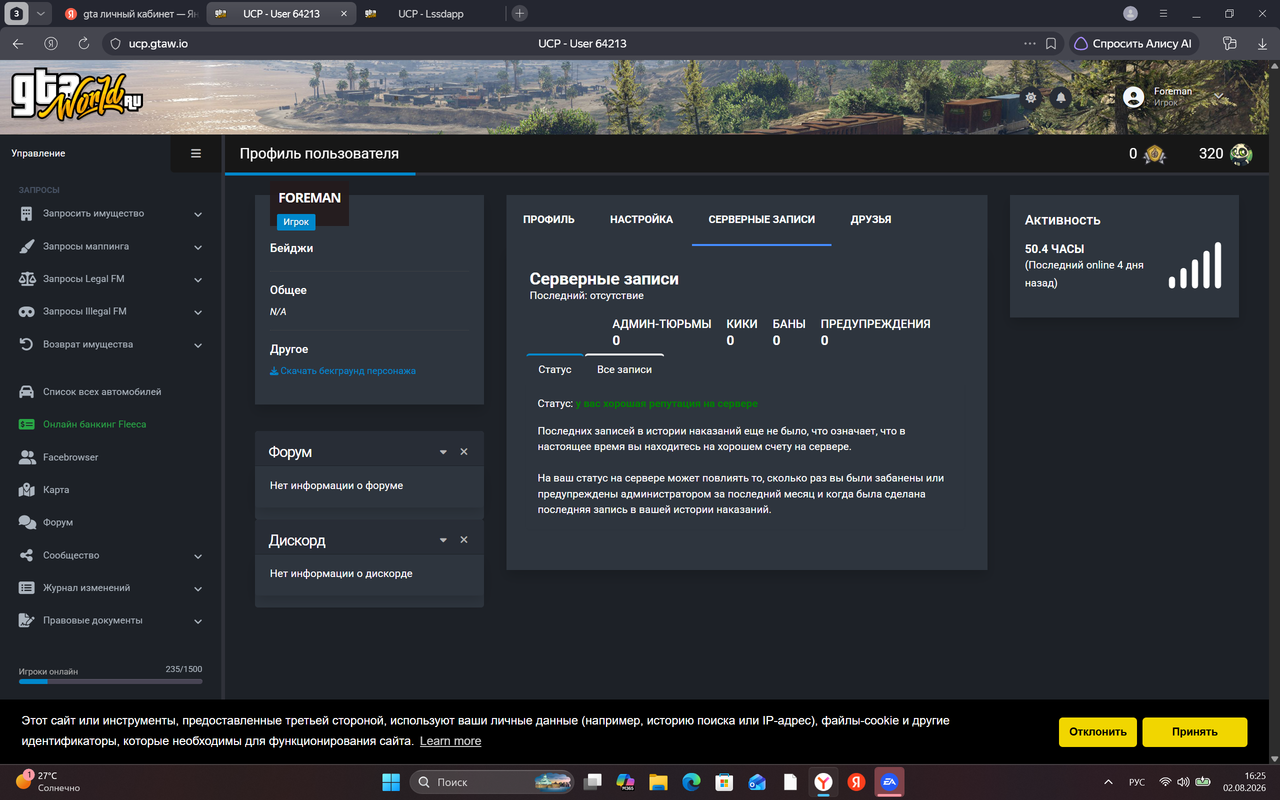Click the character background download link
This screenshot has width=1280, height=800.
click(x=343, y=371)
